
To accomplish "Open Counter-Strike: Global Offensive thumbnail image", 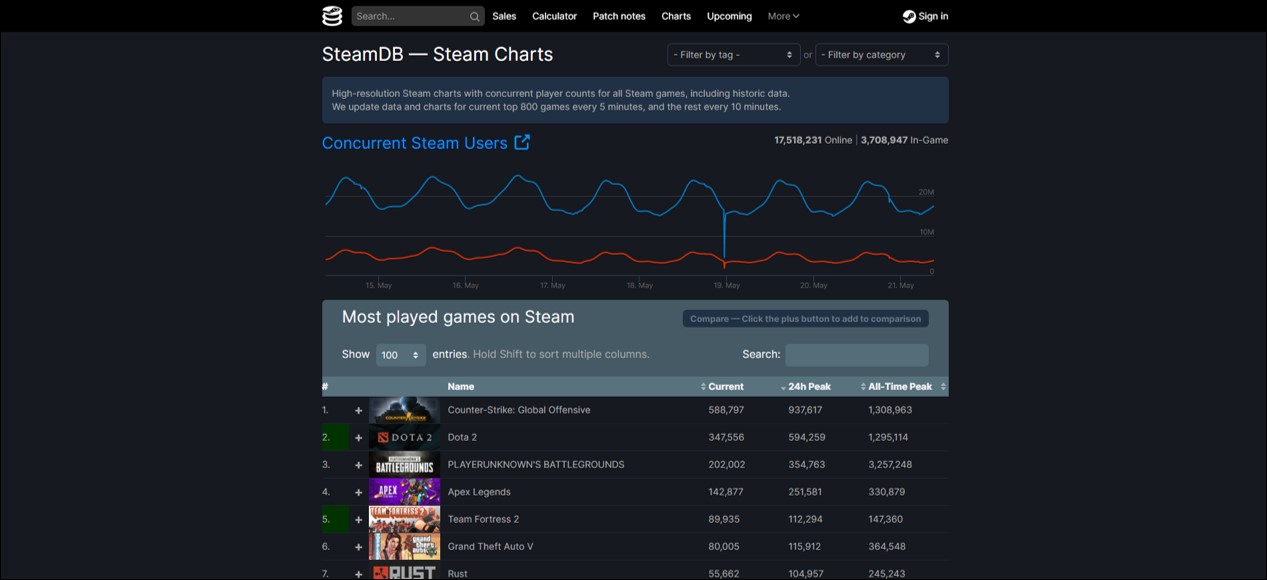I will [404, 410].
